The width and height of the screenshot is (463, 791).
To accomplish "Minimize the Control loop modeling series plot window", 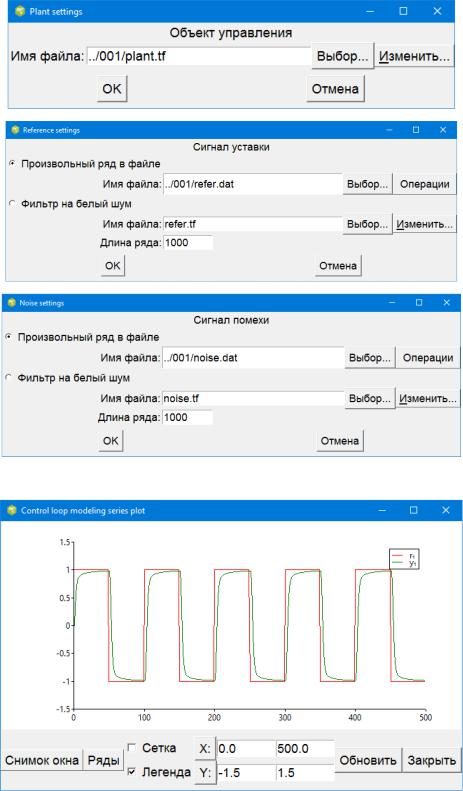I will point(383,511).
